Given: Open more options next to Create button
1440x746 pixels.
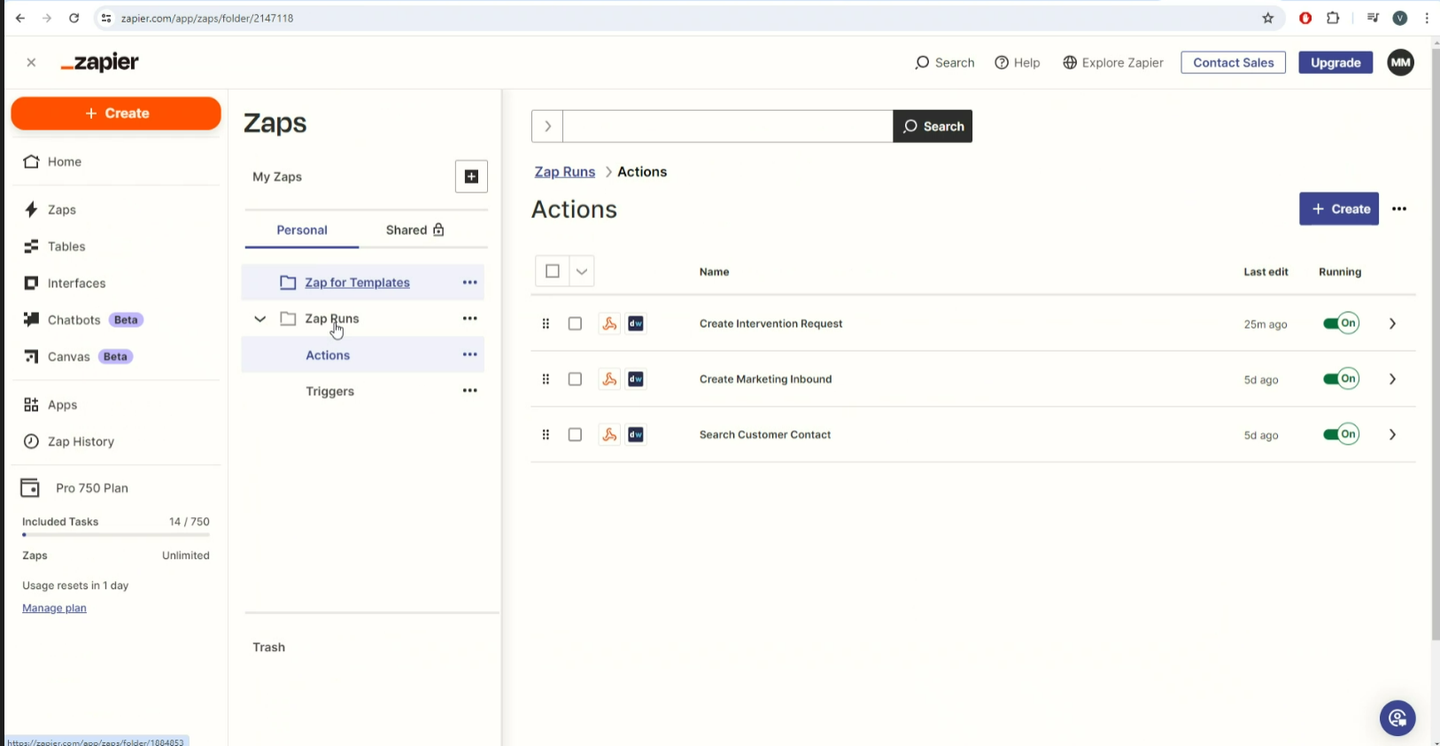Looking at the screenshot, I should [x=1399, y=209].
